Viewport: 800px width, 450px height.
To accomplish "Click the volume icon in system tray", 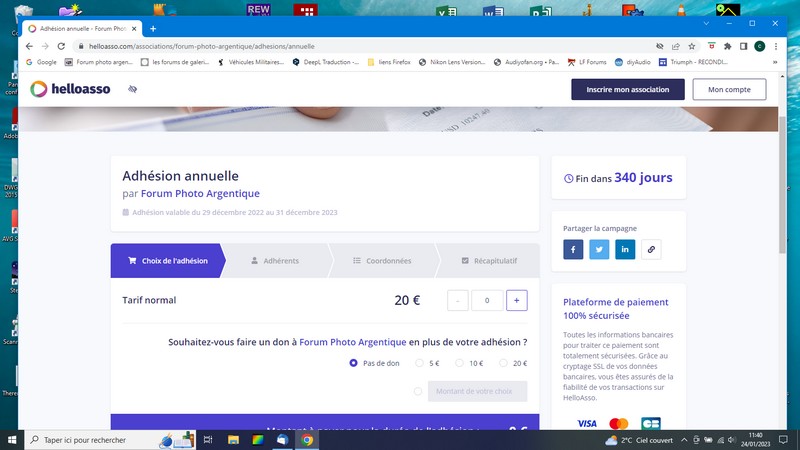I will click(x=732, y=440).
